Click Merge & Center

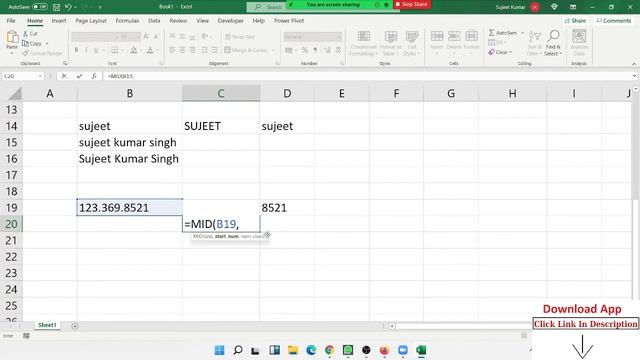(246, 50)
